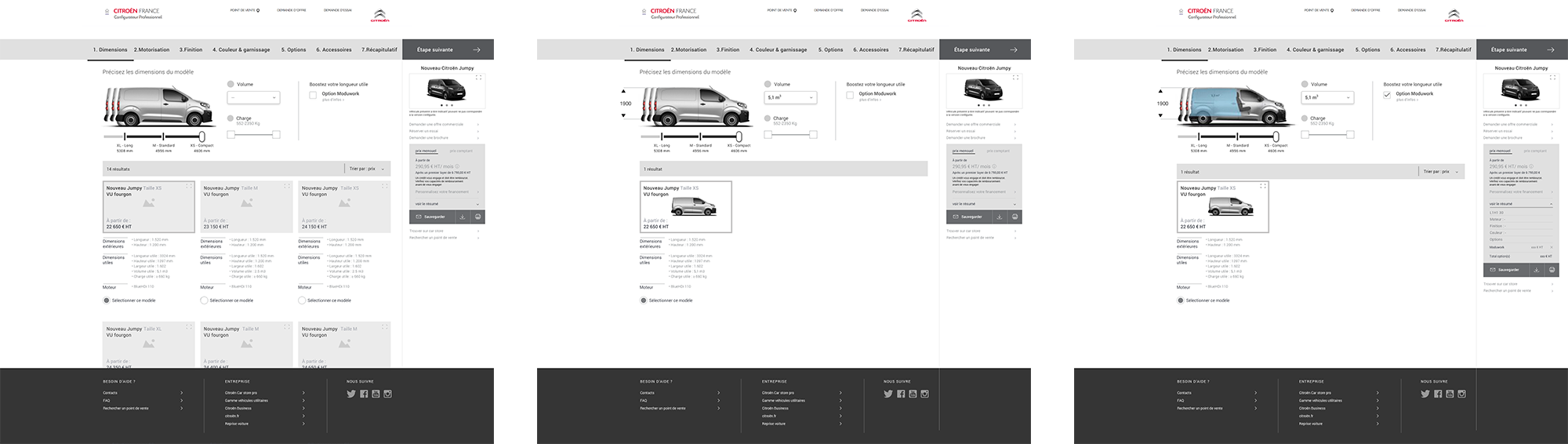Choose Sélectionner ce modèle under 23 150 € card

click(x=204, y=300)
